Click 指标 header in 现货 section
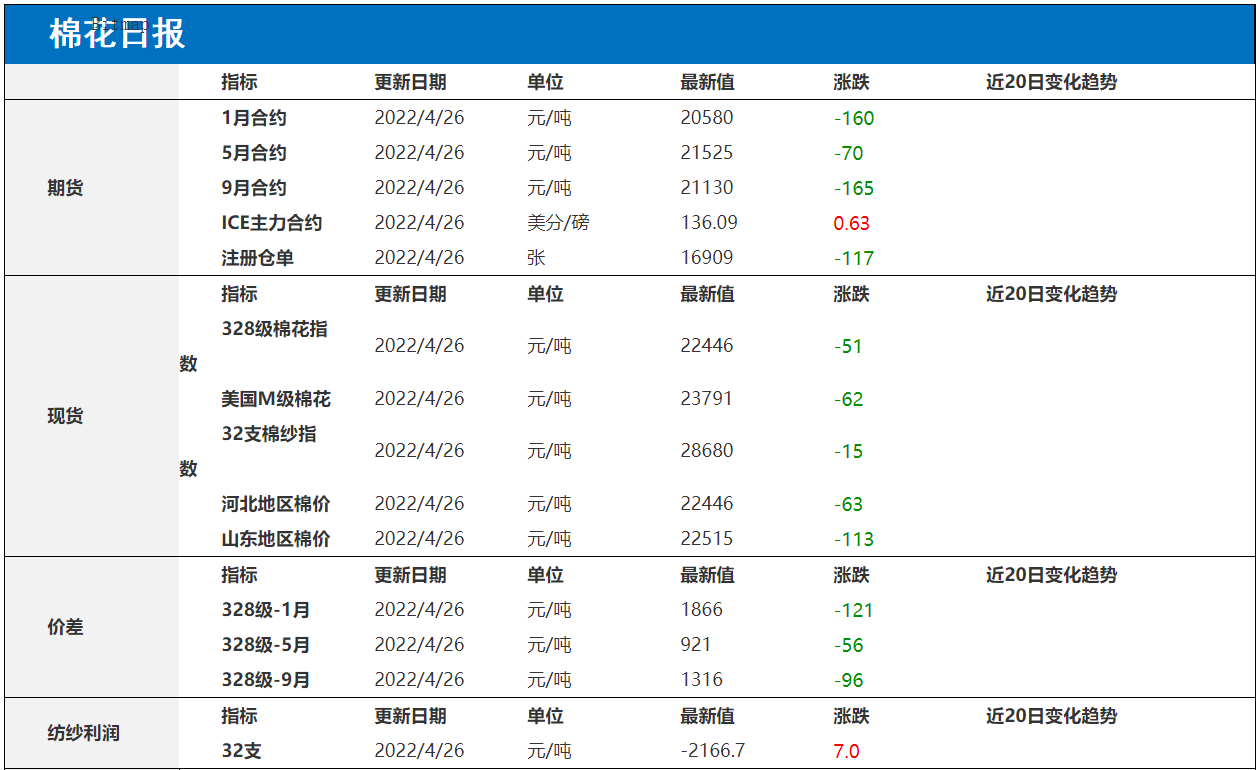Viewport: 1260px width, 770px height. coord(240,294)
